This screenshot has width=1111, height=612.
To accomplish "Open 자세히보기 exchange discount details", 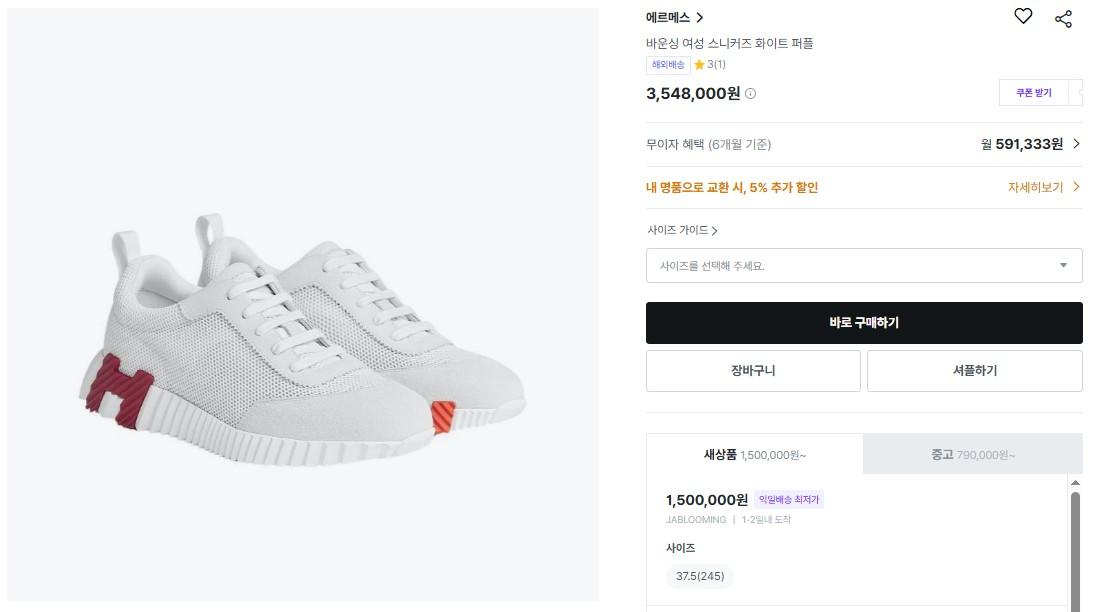I will [x=1043, y=187].
